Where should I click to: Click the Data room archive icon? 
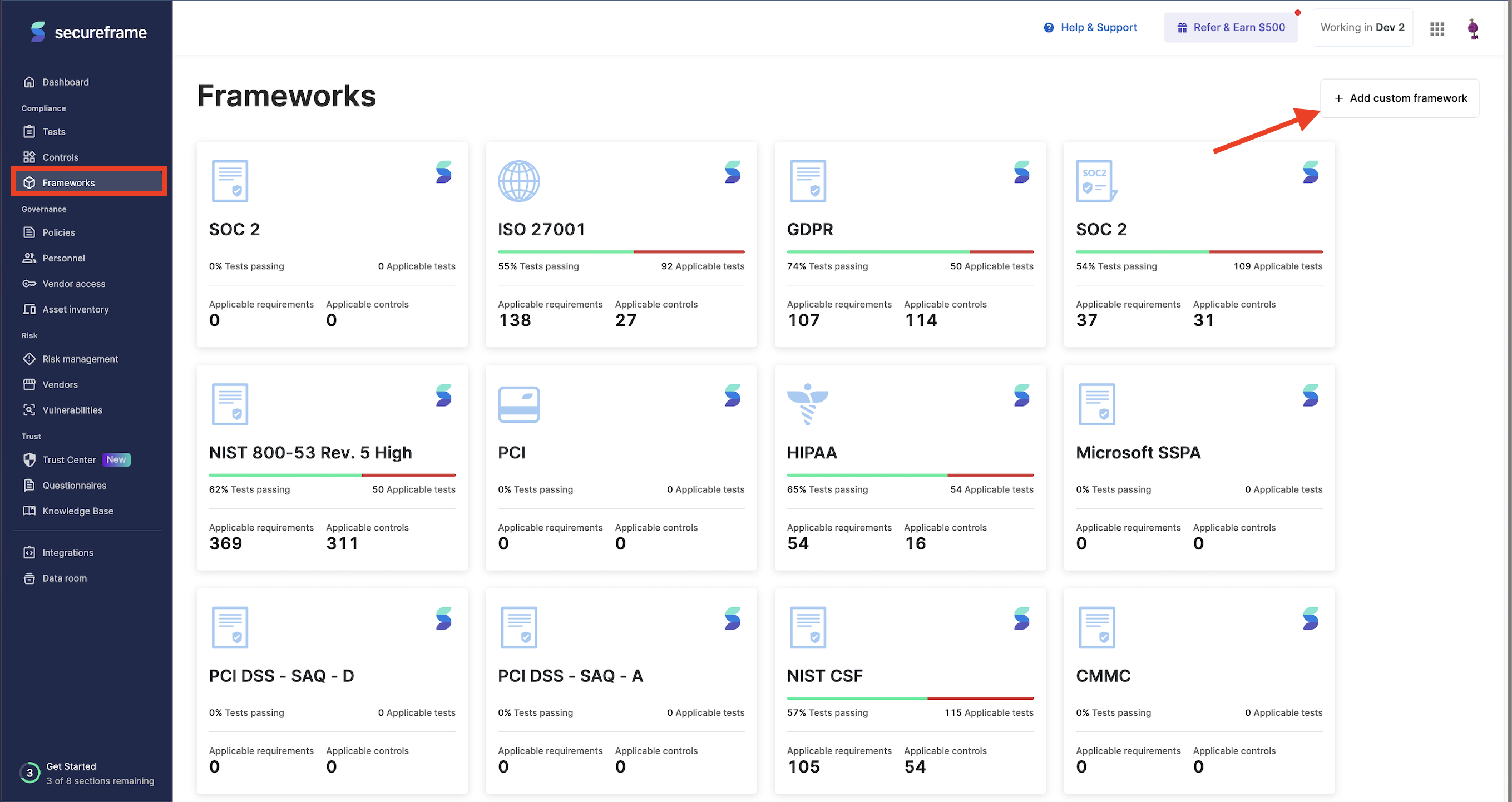[29, 579]
